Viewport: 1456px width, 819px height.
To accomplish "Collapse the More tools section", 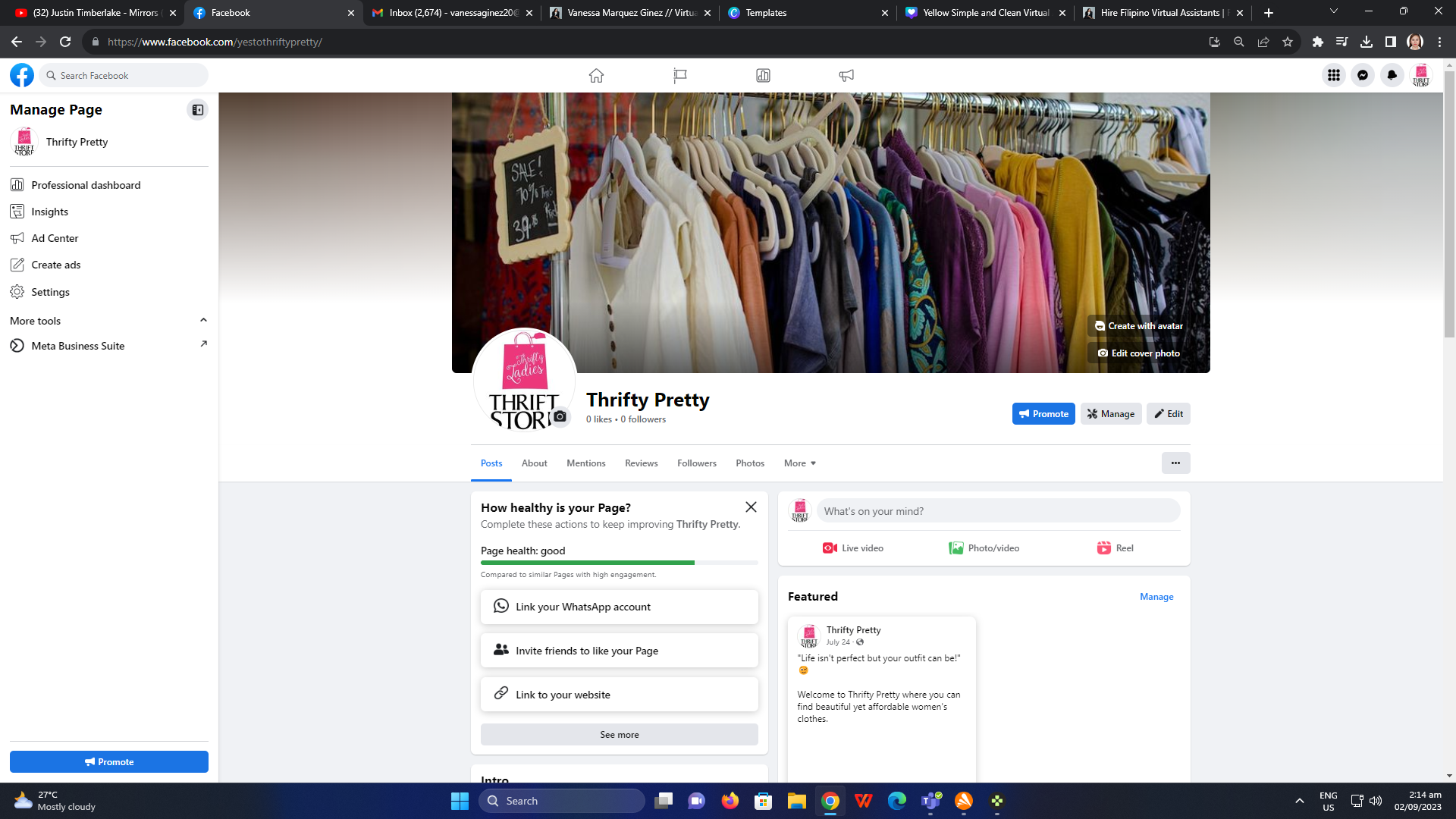I will [x=203, y=320].
